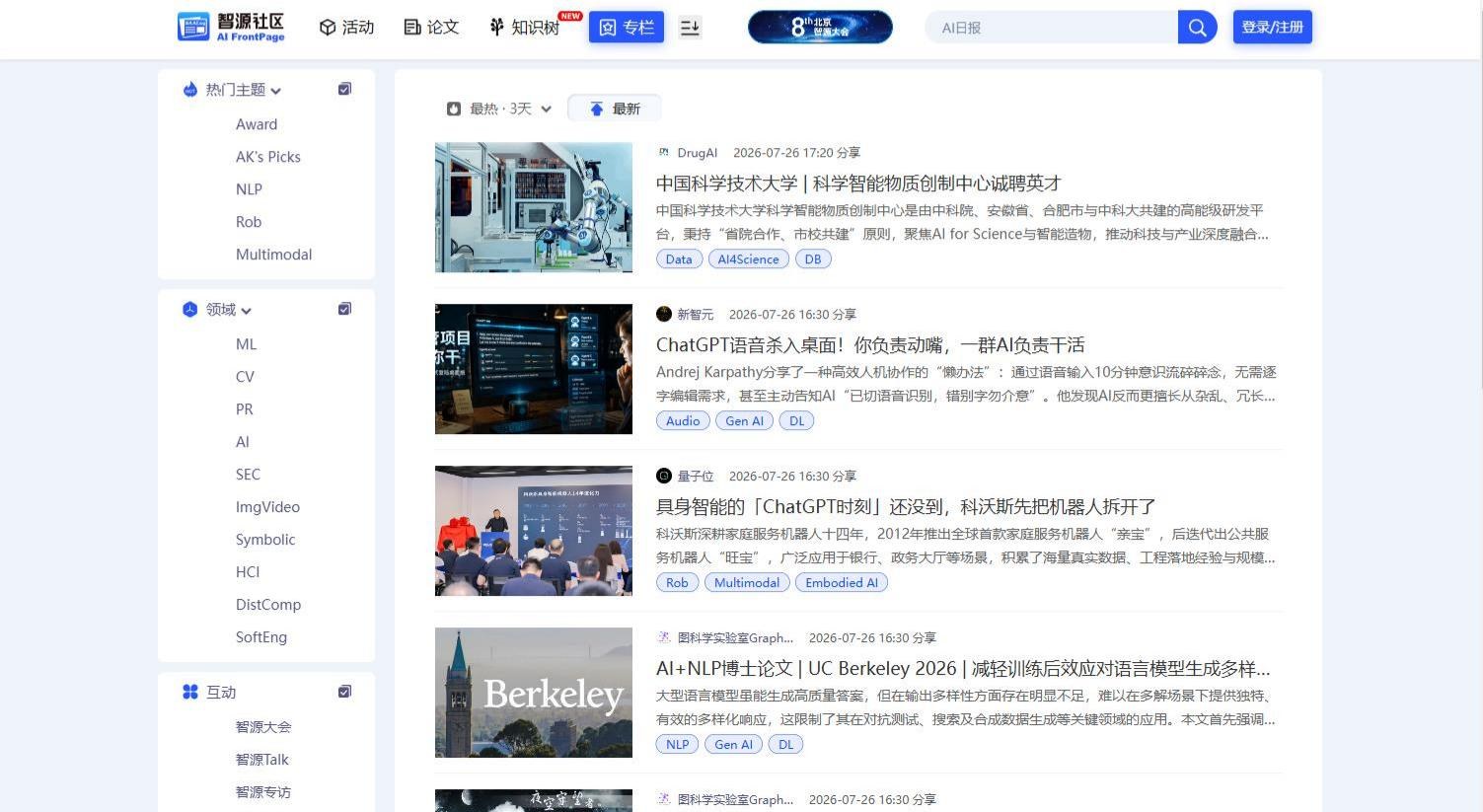
Task: Open 智源专访 in 互动 list
Action: pos(263,792)
